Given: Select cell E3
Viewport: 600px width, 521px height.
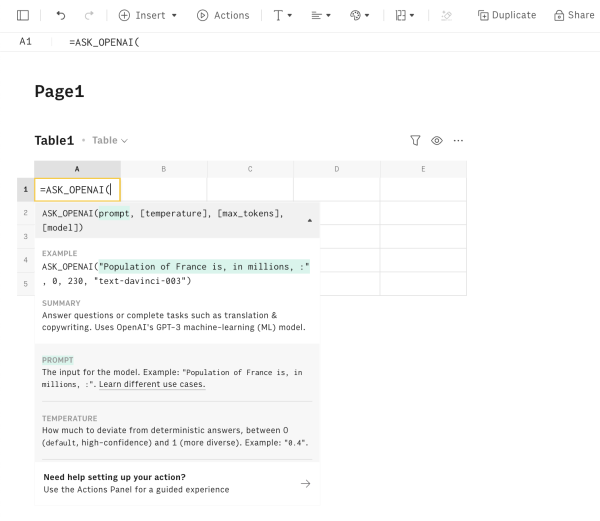Looking at the screenshot, I should [423, 236].
